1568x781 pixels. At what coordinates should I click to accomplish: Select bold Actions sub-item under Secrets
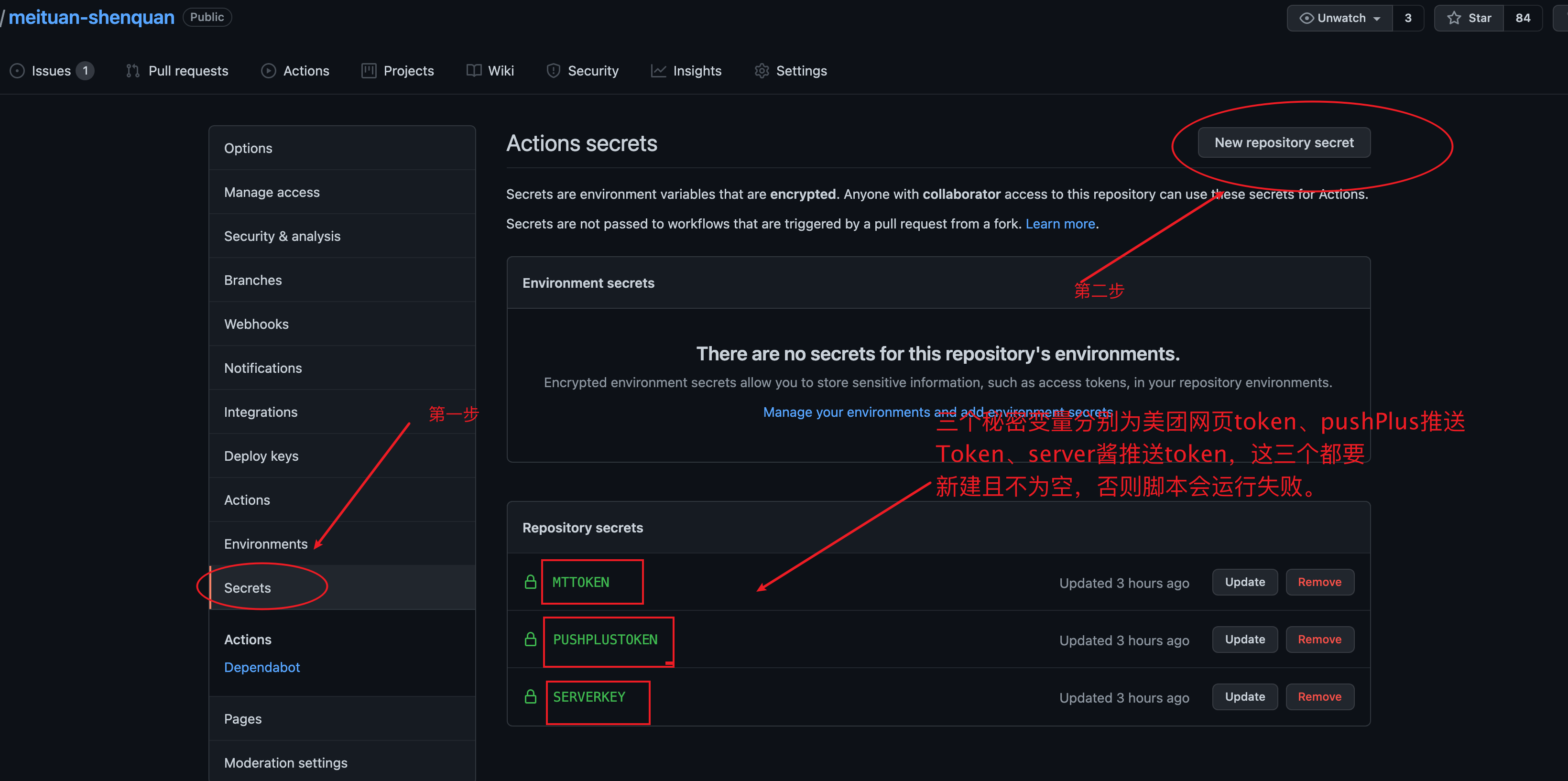pyautogui.click(x=248, y=639)
